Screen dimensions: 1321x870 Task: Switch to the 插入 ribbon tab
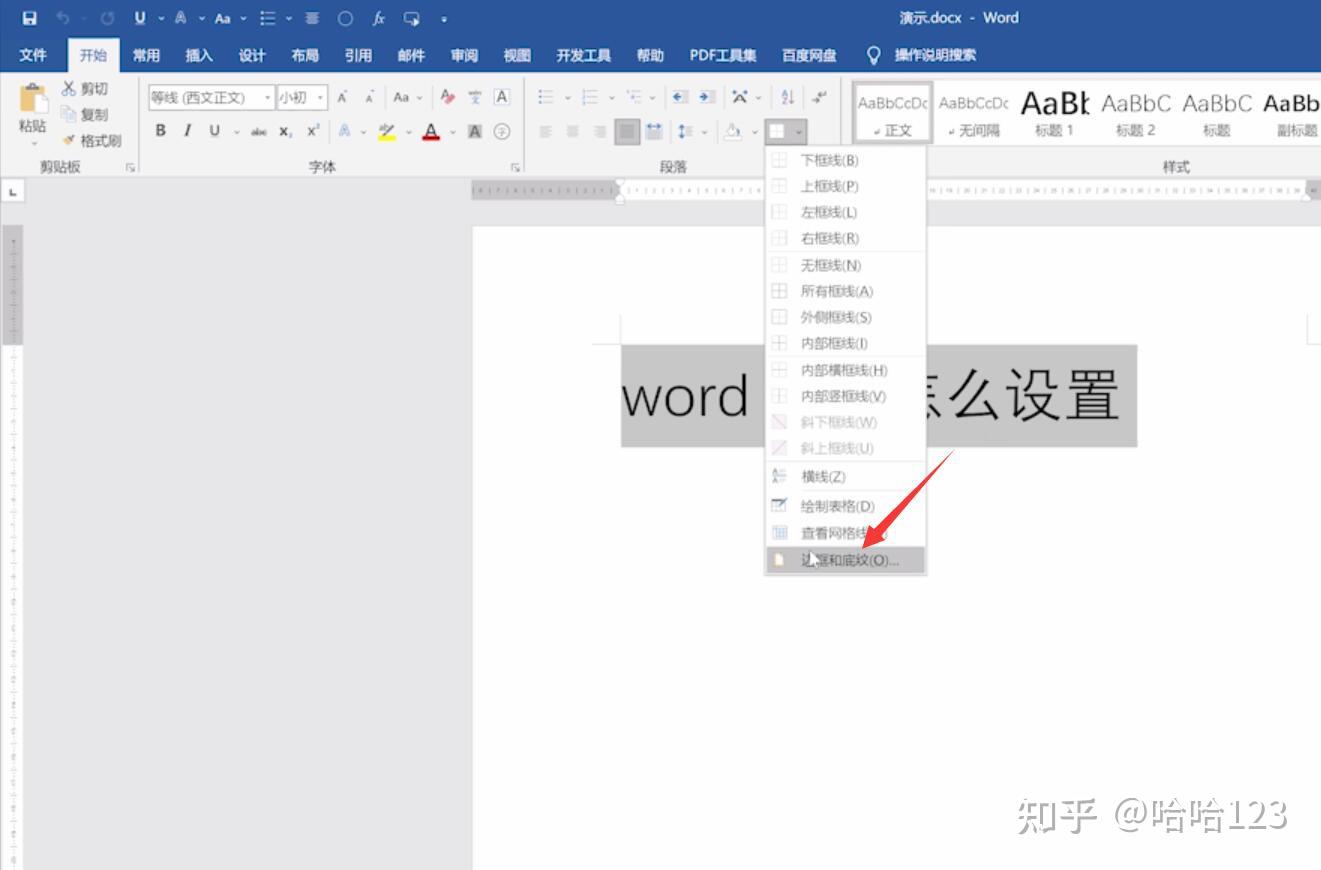point(198,55)
